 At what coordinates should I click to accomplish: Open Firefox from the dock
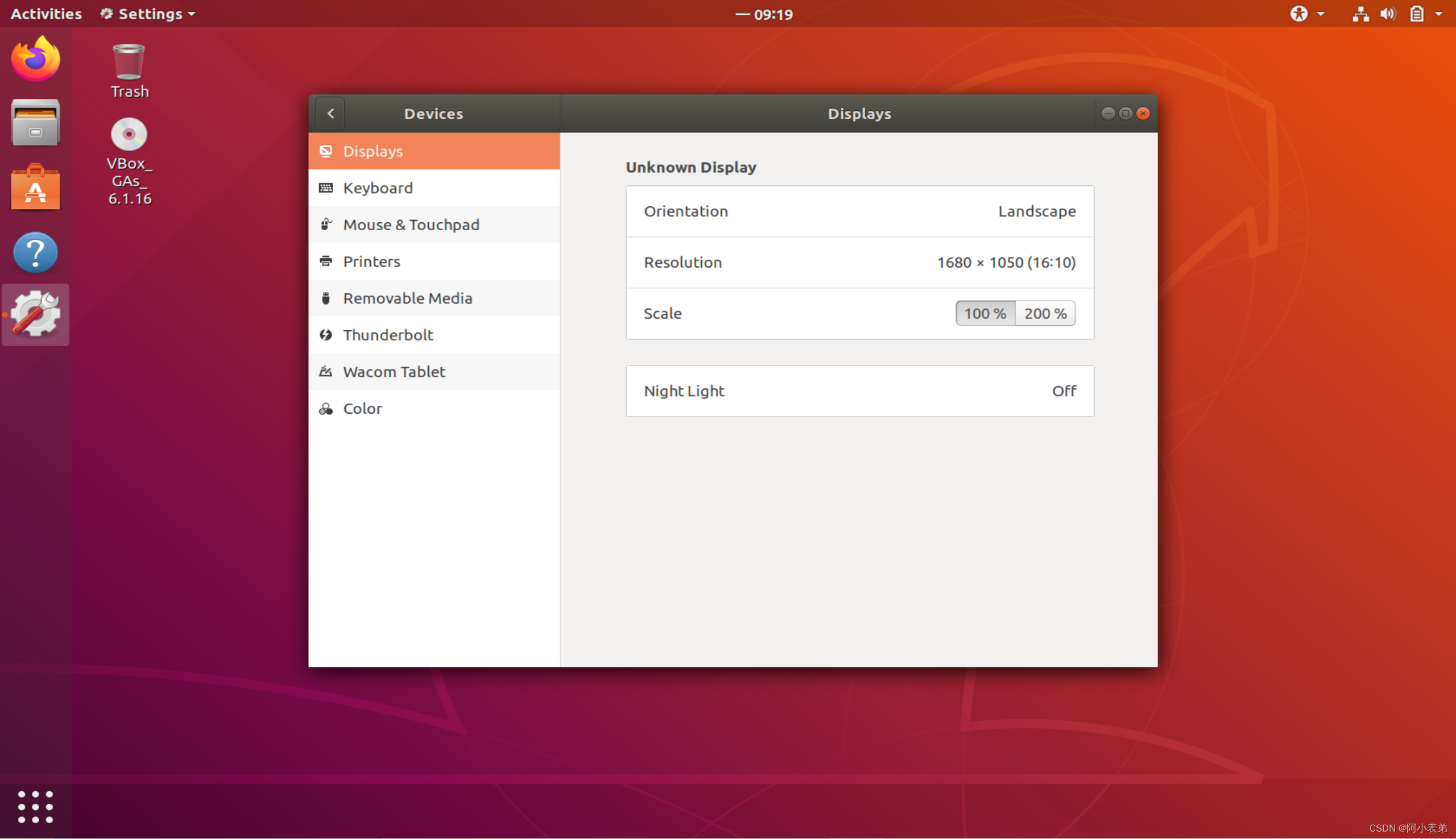click(35, 59)
